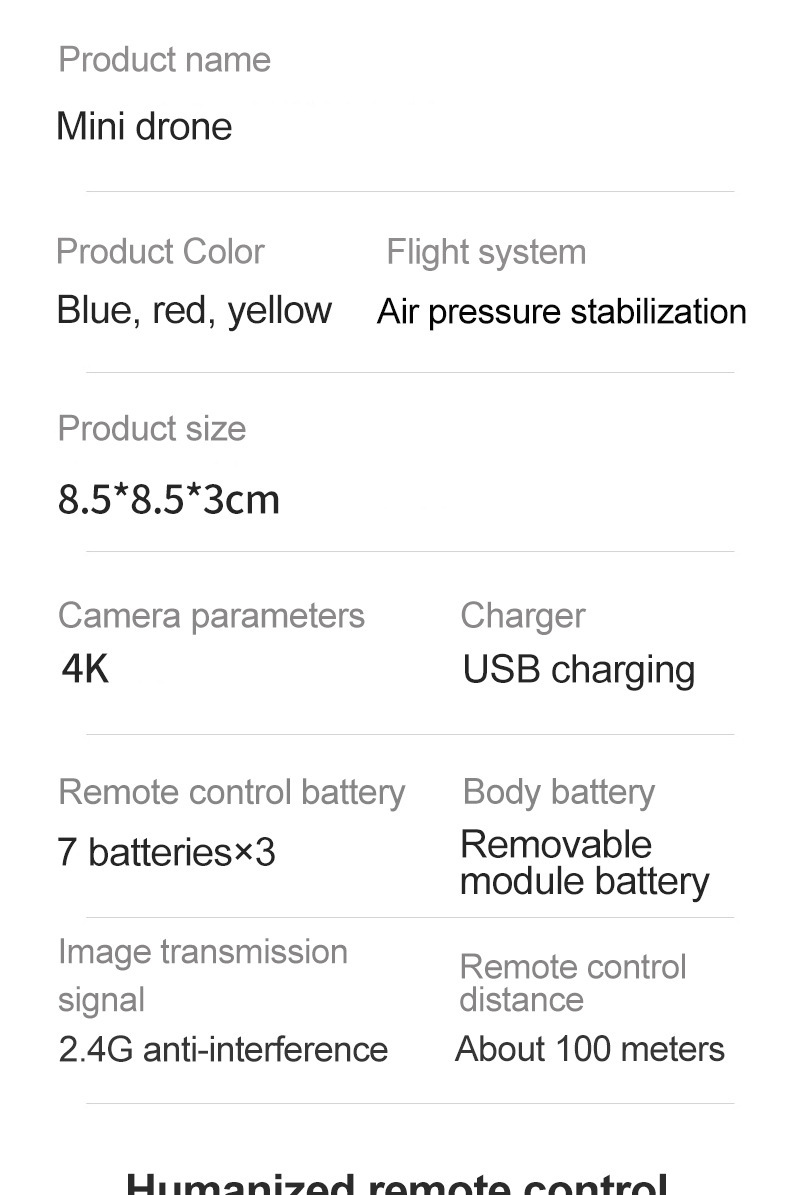Select the "USB charging" text
Screen dimensions: 790x1195
coord(578,670)
